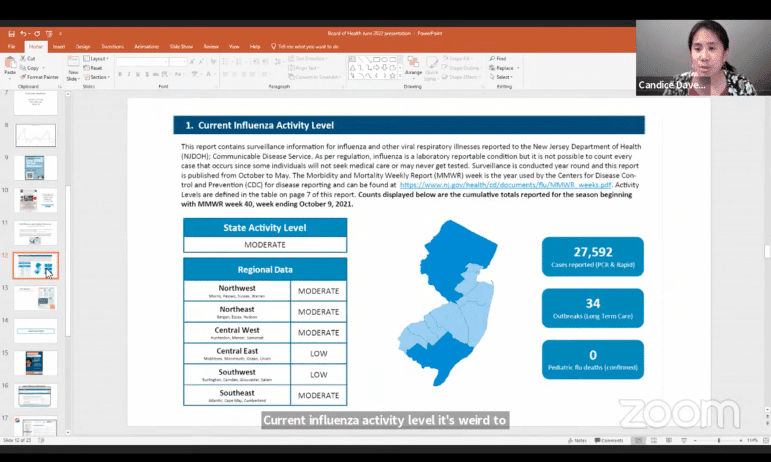
Task: Toggle text Shadow formatting
Action: tap(147, 74)
